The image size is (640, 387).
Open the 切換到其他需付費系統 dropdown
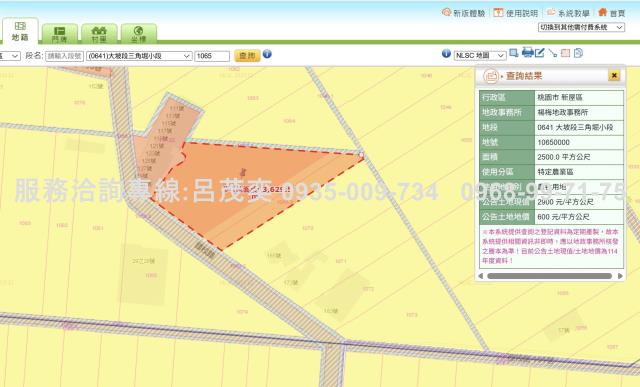581,27
